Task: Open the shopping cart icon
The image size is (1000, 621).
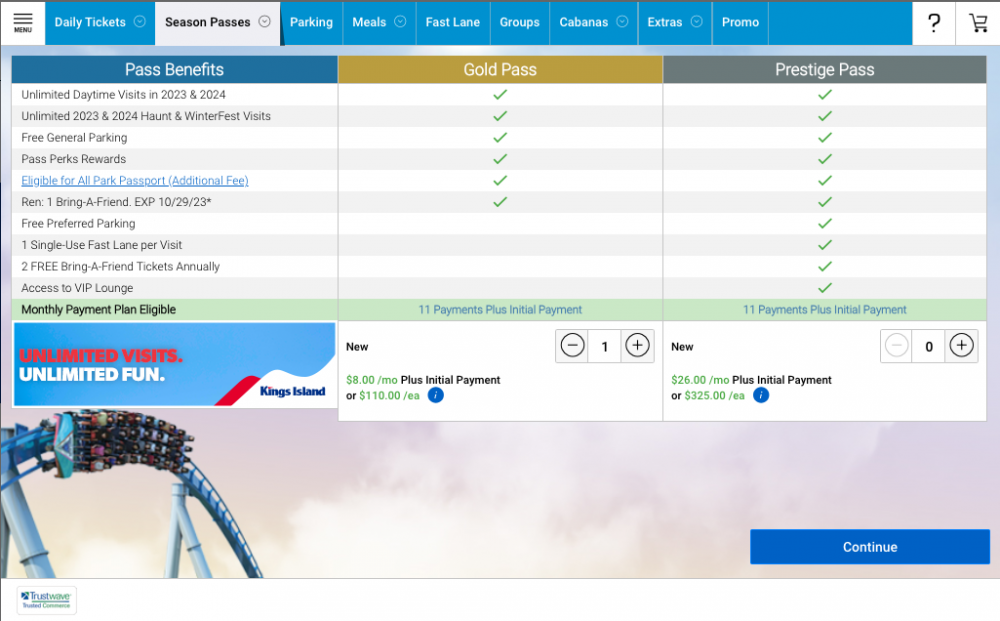Action: [977, 23]
